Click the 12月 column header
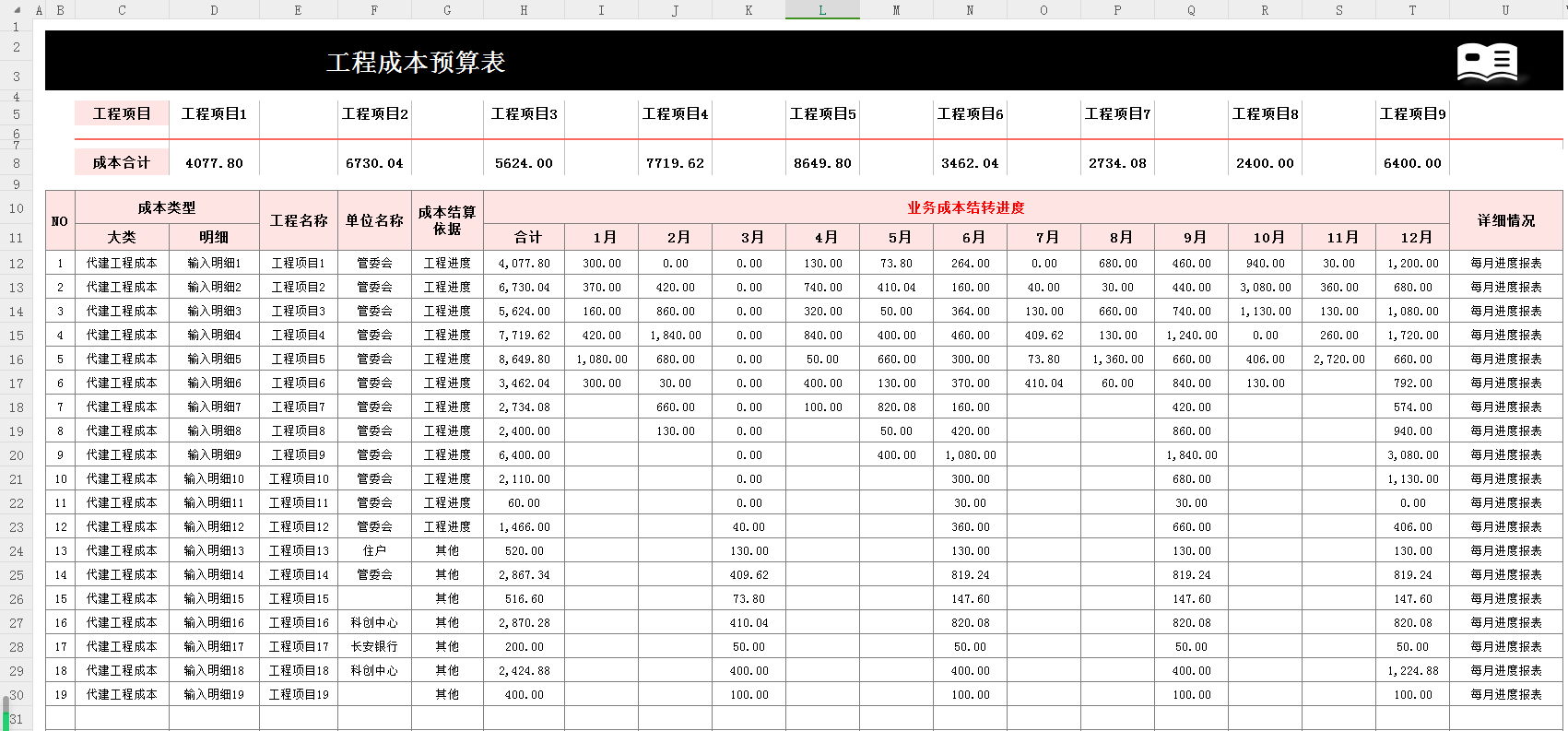The image size is (1568, 731). [x=1412, y=237]
